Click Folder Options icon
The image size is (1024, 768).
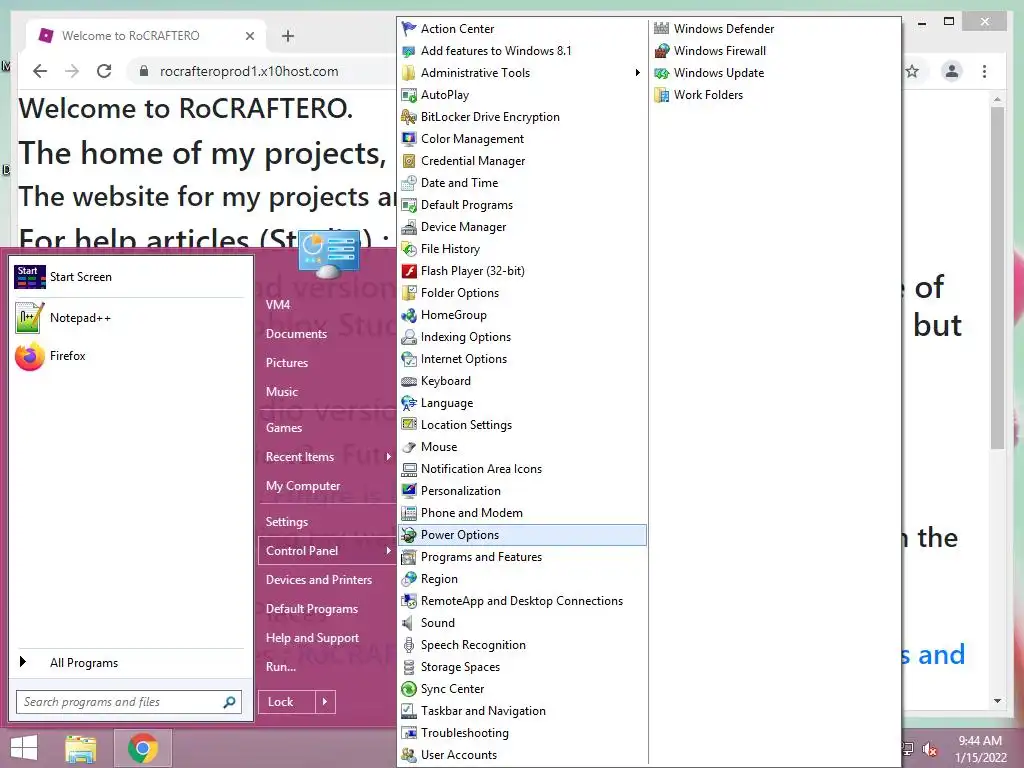pos(409,293)
